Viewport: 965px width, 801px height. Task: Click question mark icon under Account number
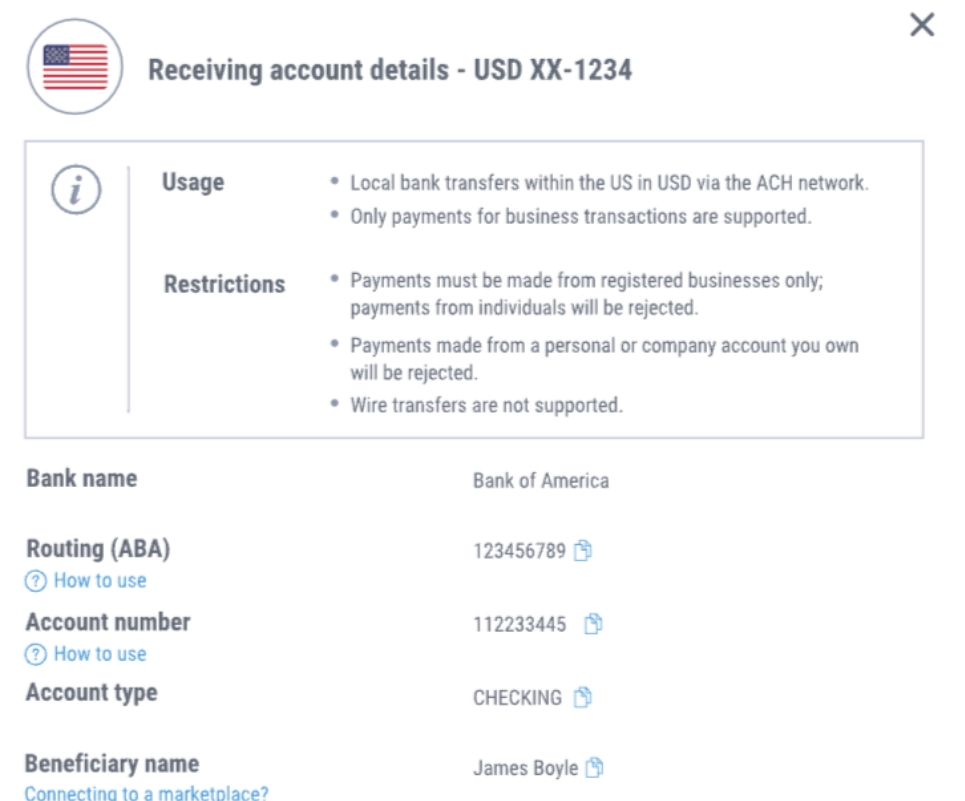(35, 655)
